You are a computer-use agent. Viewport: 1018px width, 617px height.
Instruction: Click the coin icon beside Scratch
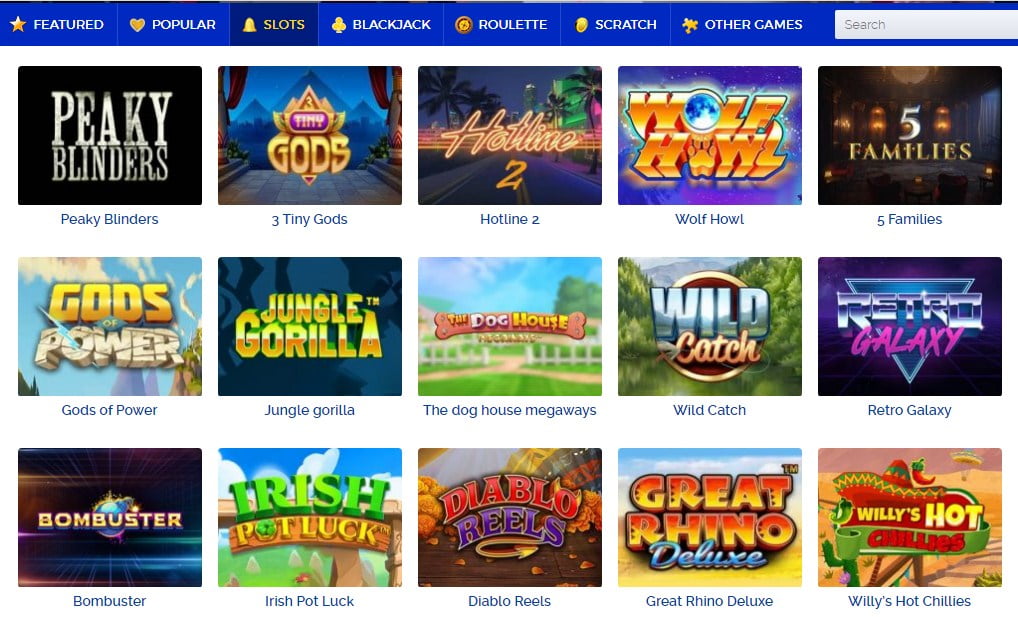[x=582, y=25]
